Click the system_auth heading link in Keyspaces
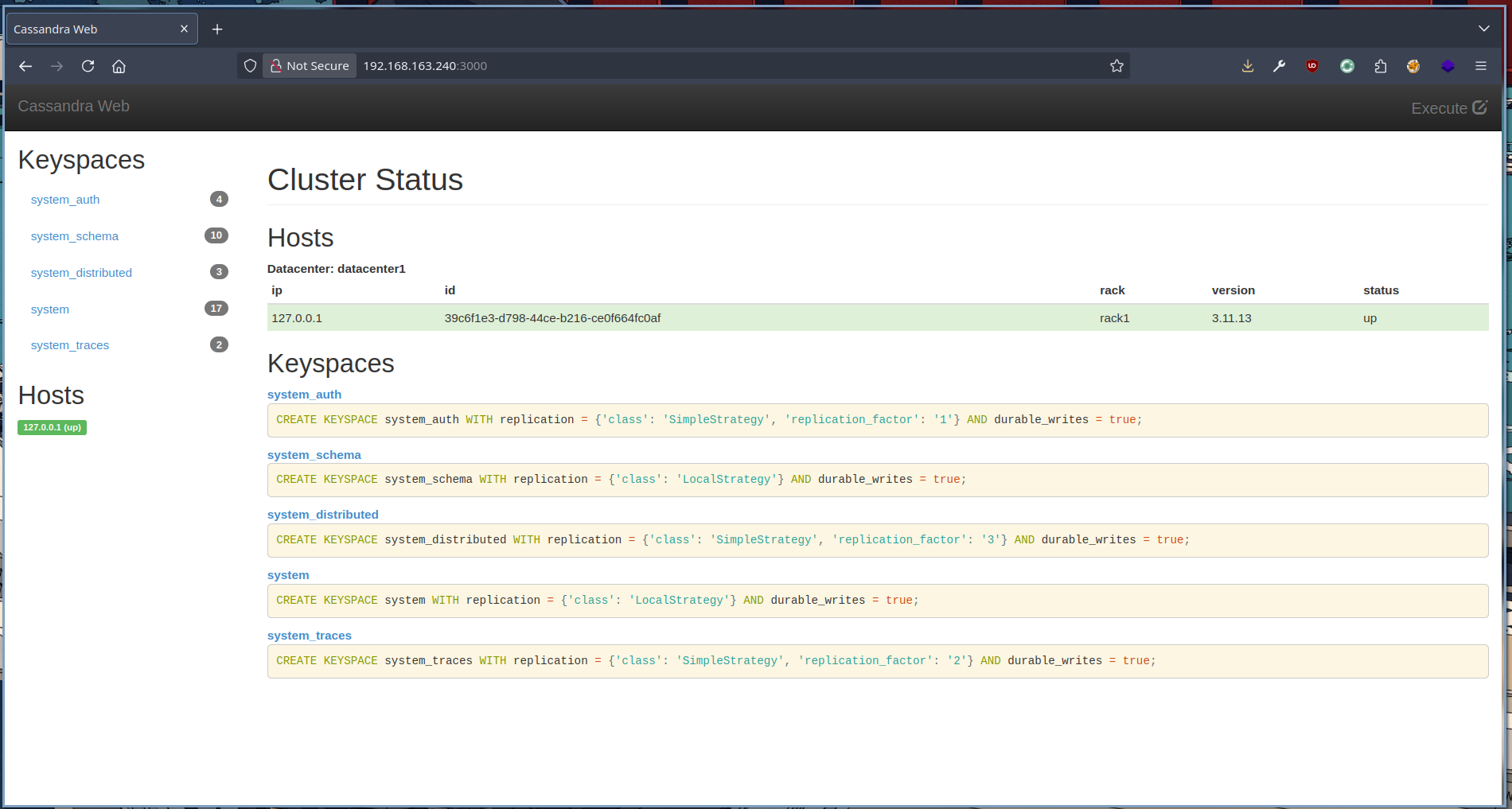 304,395
